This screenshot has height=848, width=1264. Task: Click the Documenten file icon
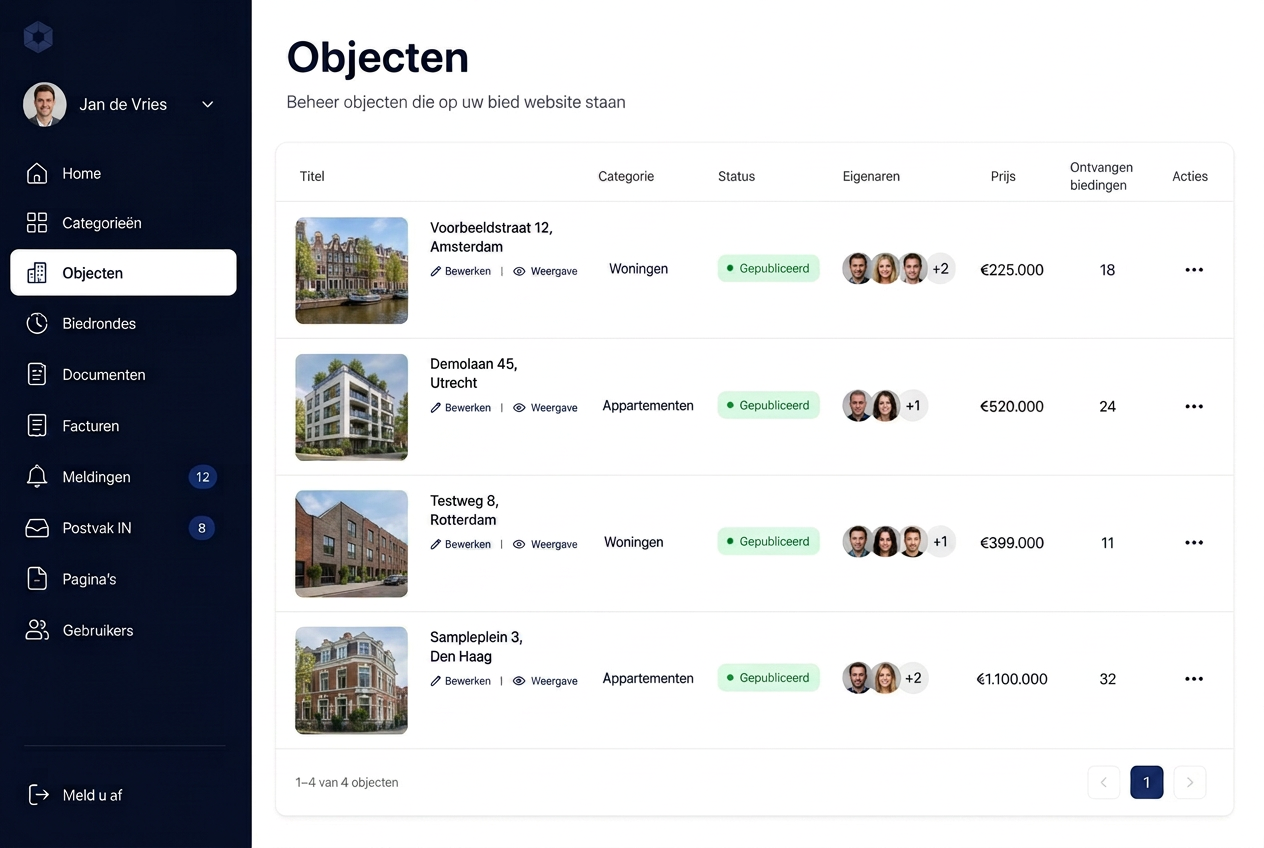[x=37, y=375]
